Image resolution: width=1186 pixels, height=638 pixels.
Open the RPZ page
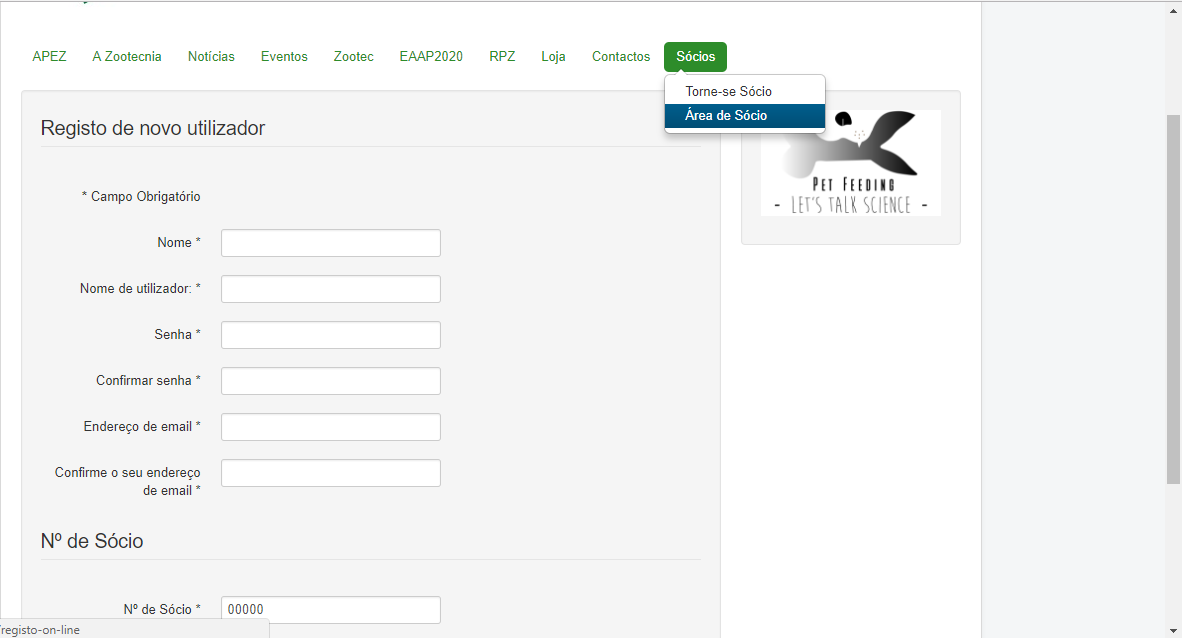point(502,57)
